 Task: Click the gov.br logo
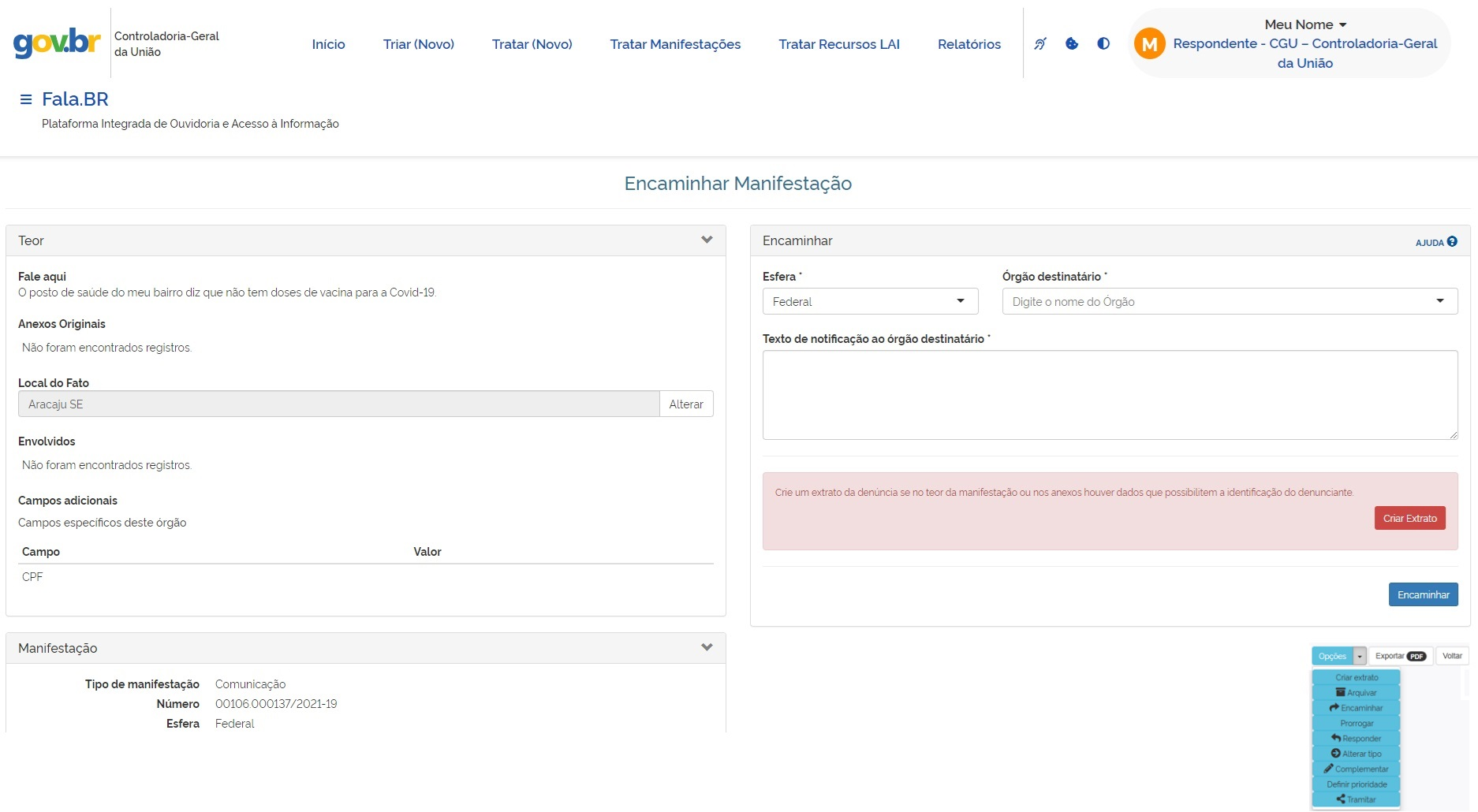pos(57,43)
